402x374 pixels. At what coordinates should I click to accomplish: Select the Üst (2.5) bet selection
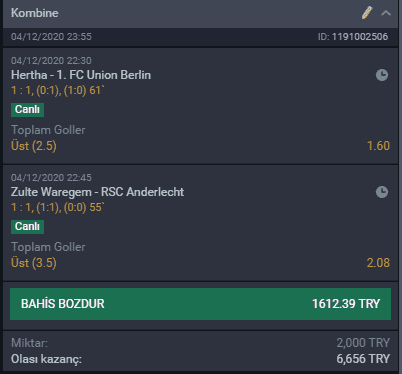(34, 146)
